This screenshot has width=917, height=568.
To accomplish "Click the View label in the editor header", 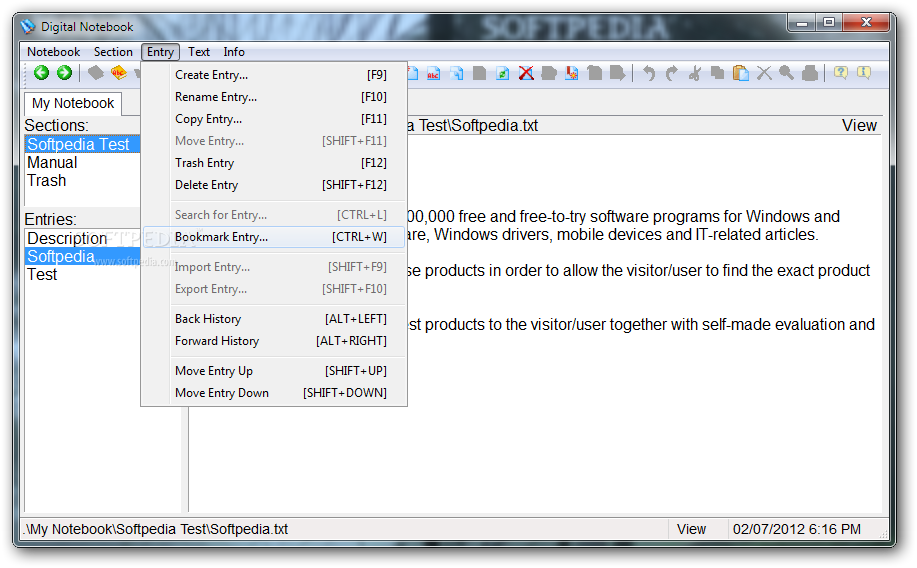I will tap(859, 126).
